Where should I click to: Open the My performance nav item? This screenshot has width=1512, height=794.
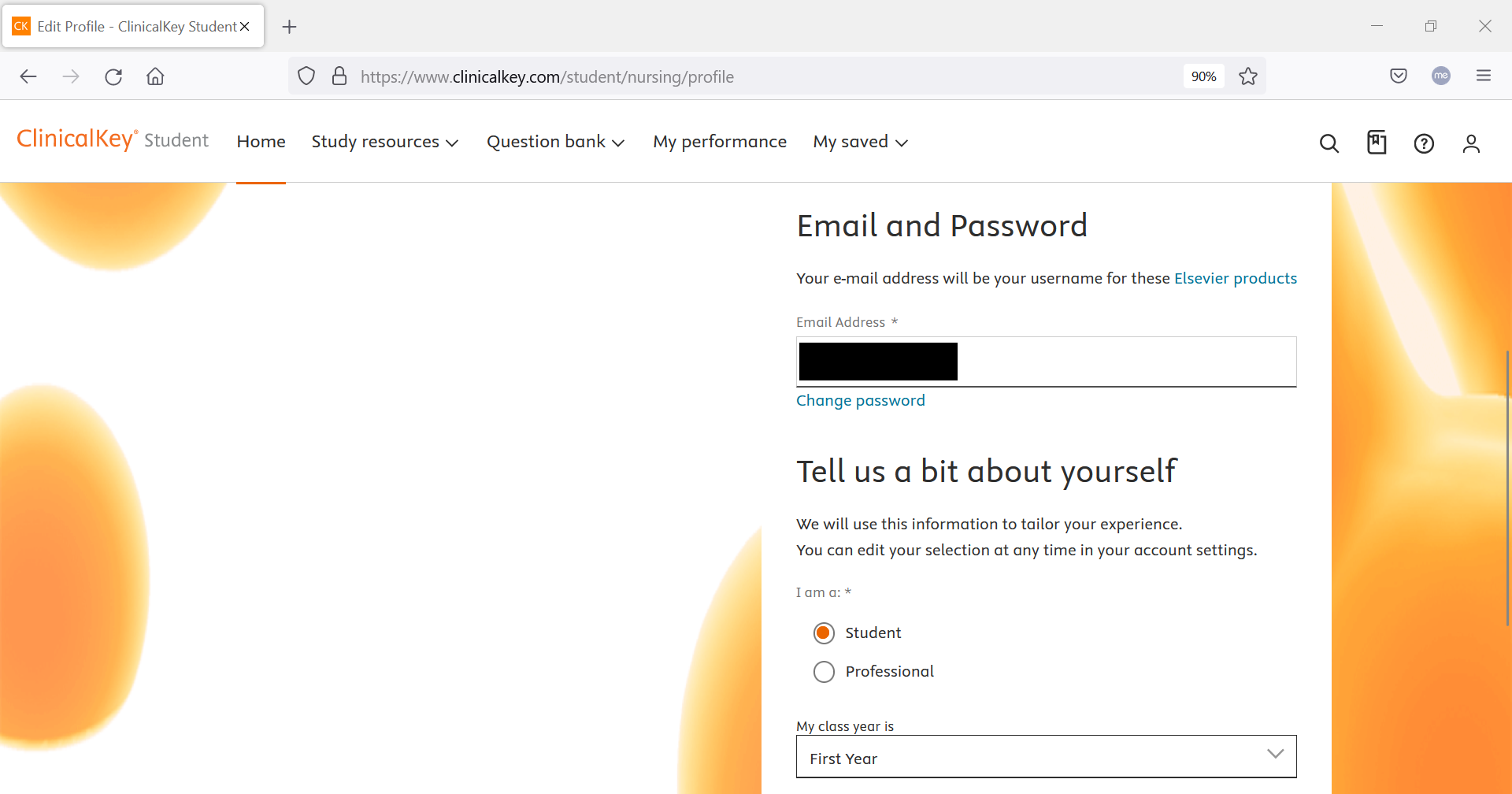tap(719, 142)
